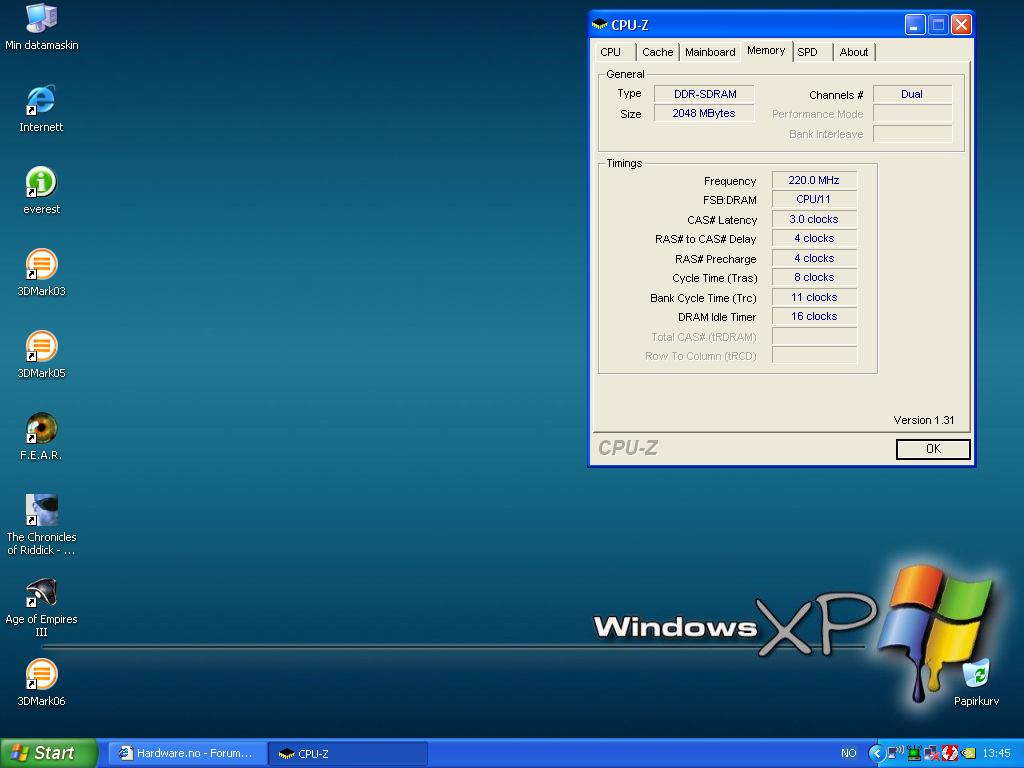Switch to the Cache tab

coord(657,52)
